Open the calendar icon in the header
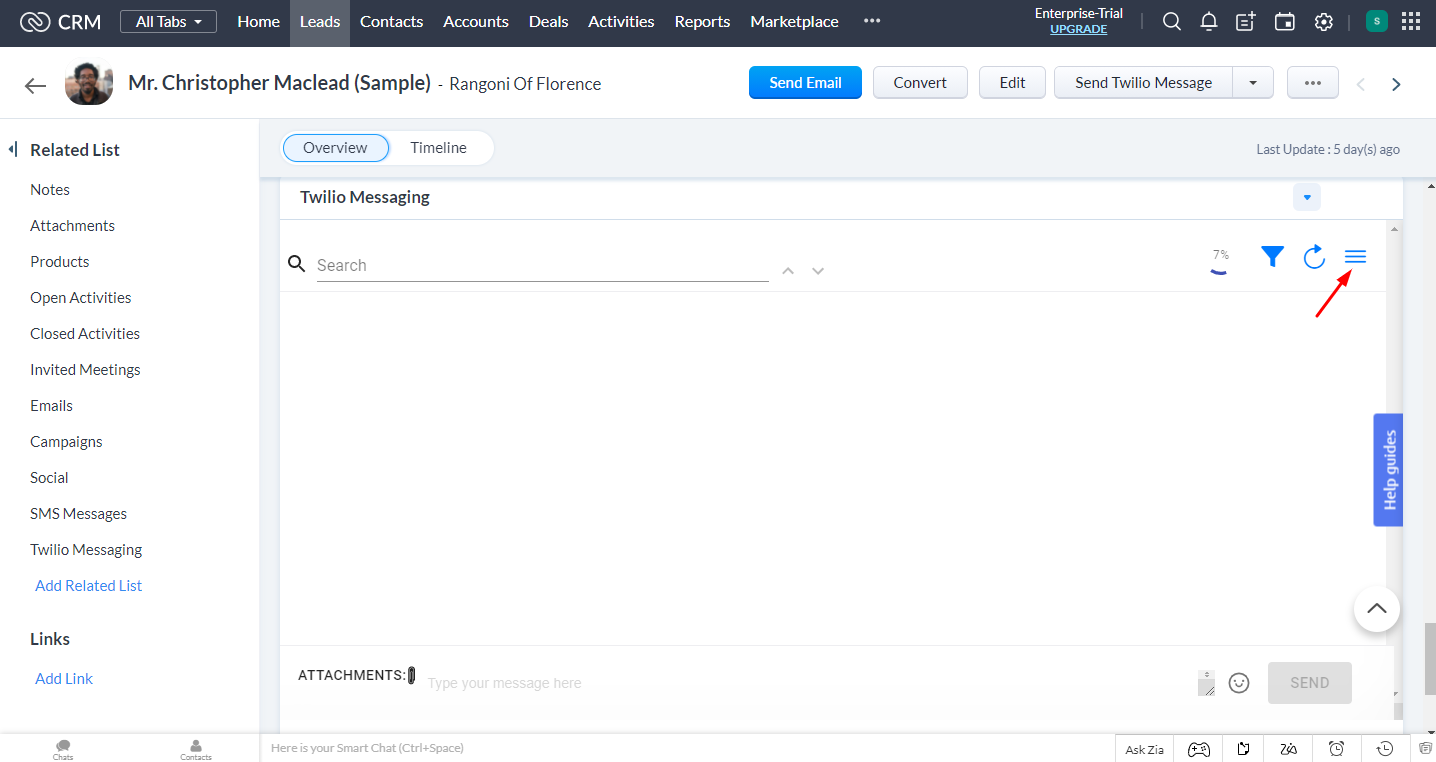1436x762 pixels. [x=1285, y=21]
